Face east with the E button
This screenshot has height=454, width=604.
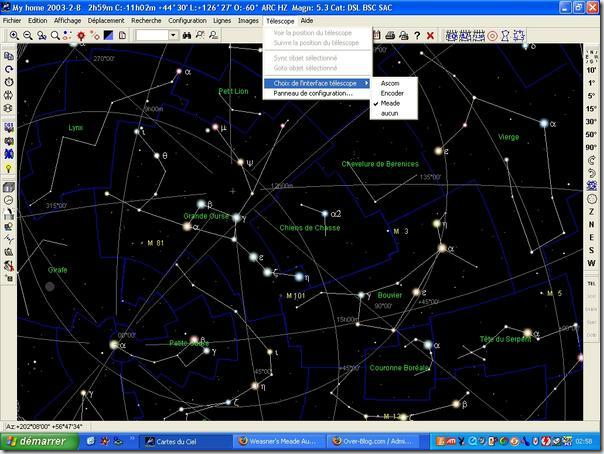point(591,237)
